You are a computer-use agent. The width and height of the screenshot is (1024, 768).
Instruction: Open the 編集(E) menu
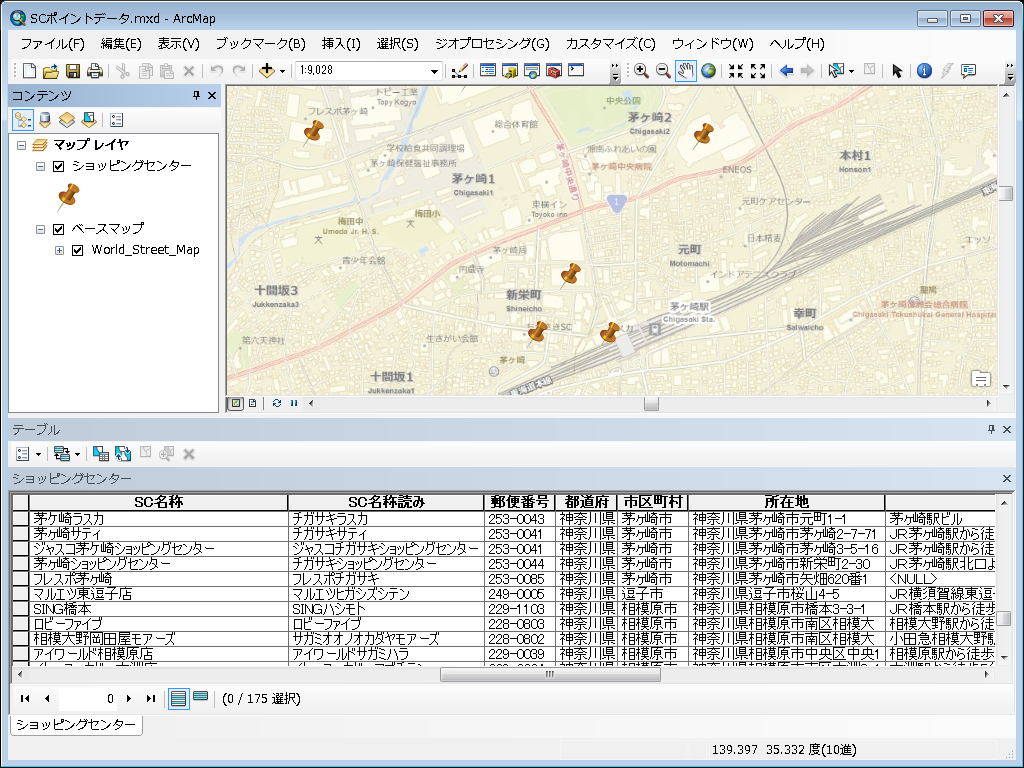121,44
